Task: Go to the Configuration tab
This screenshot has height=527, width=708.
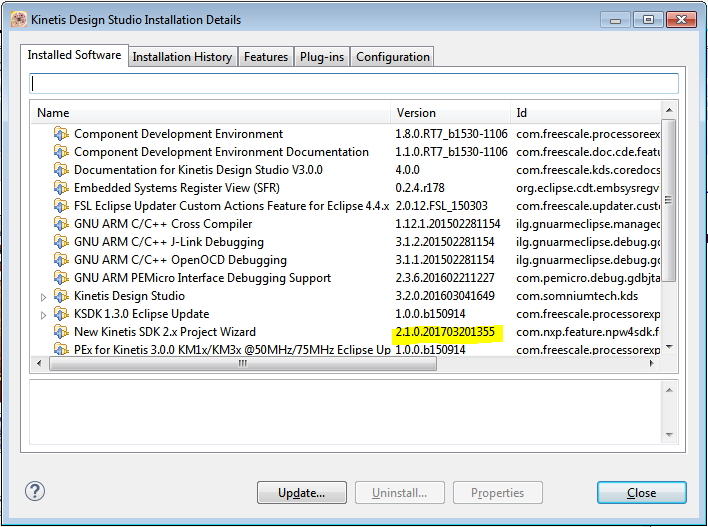Action: tap(393, 57)
